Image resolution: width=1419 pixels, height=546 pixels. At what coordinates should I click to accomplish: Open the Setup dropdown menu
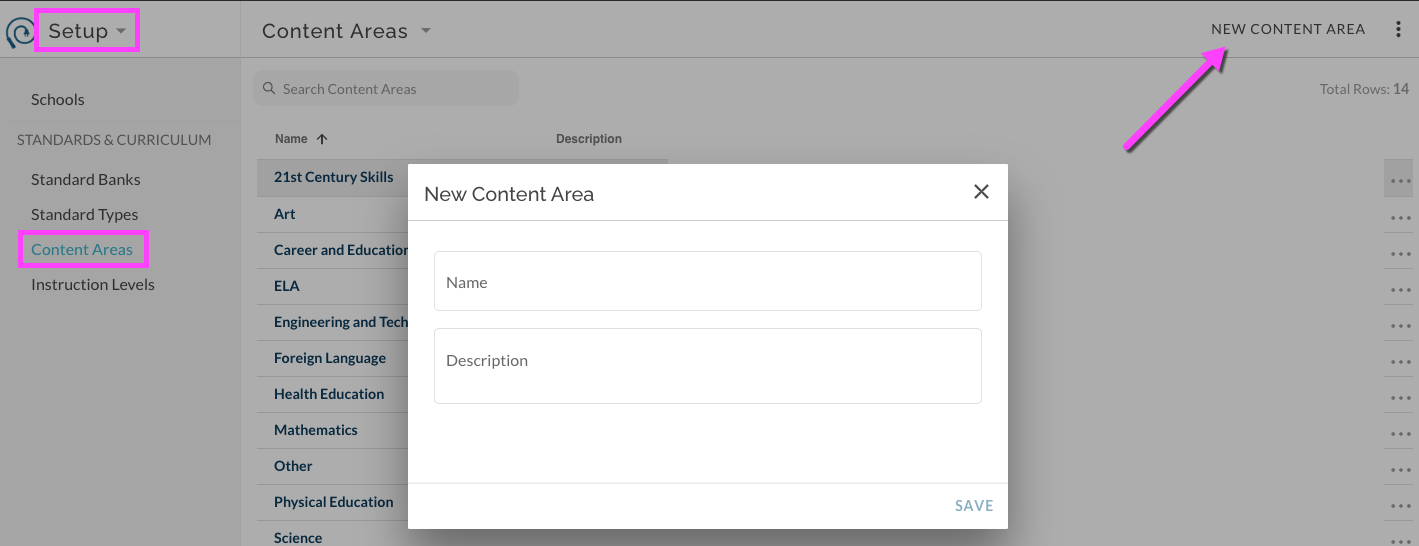point(87,31)
